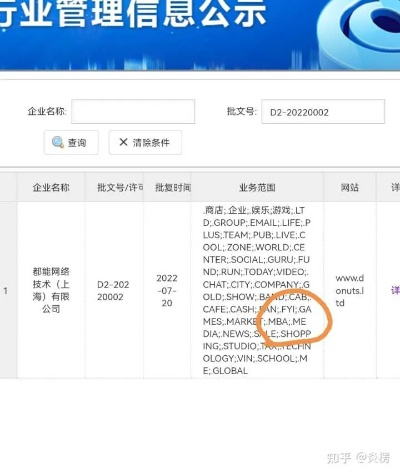Click the business scope domain list cell
The height and width of the screenshot is (474, 400).
(x=257, y=290)
